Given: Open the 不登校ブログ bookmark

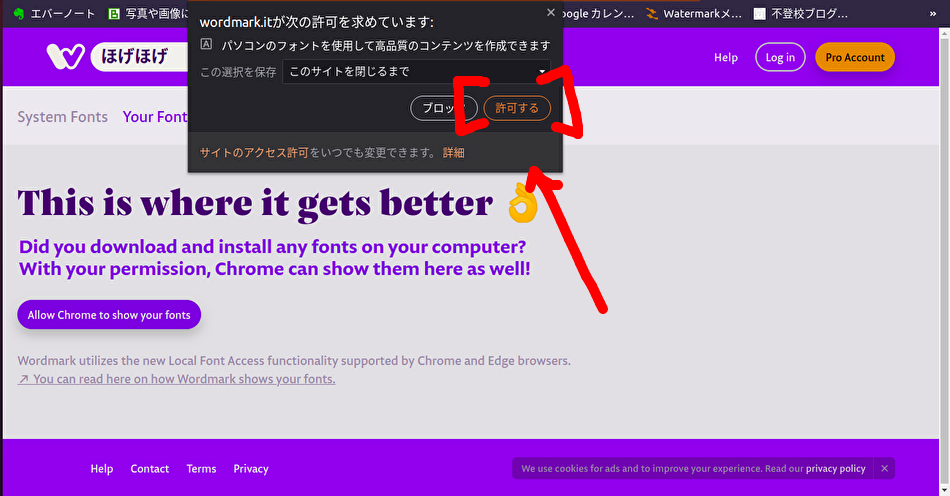Looking at the screenshot, I should [x=800, y=13].
